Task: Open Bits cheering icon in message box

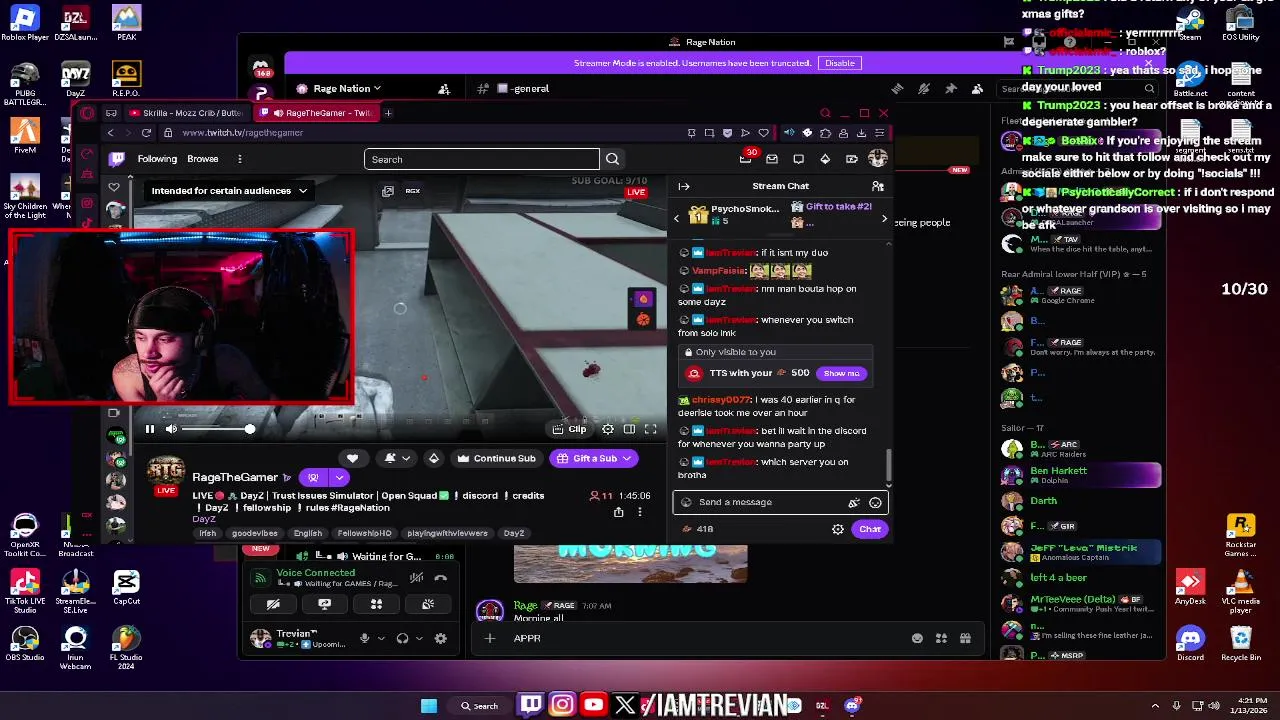Action: 853,503
